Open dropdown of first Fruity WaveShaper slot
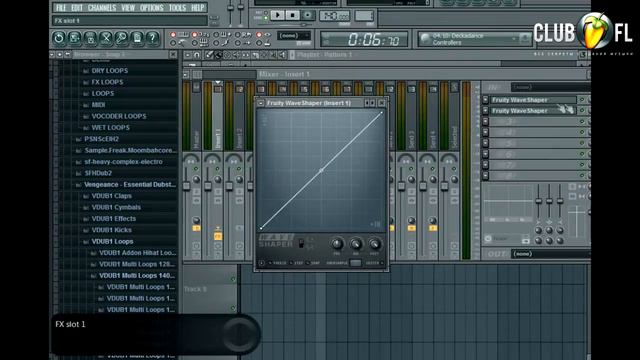This screenshot has width=640, height=360. 485,100
